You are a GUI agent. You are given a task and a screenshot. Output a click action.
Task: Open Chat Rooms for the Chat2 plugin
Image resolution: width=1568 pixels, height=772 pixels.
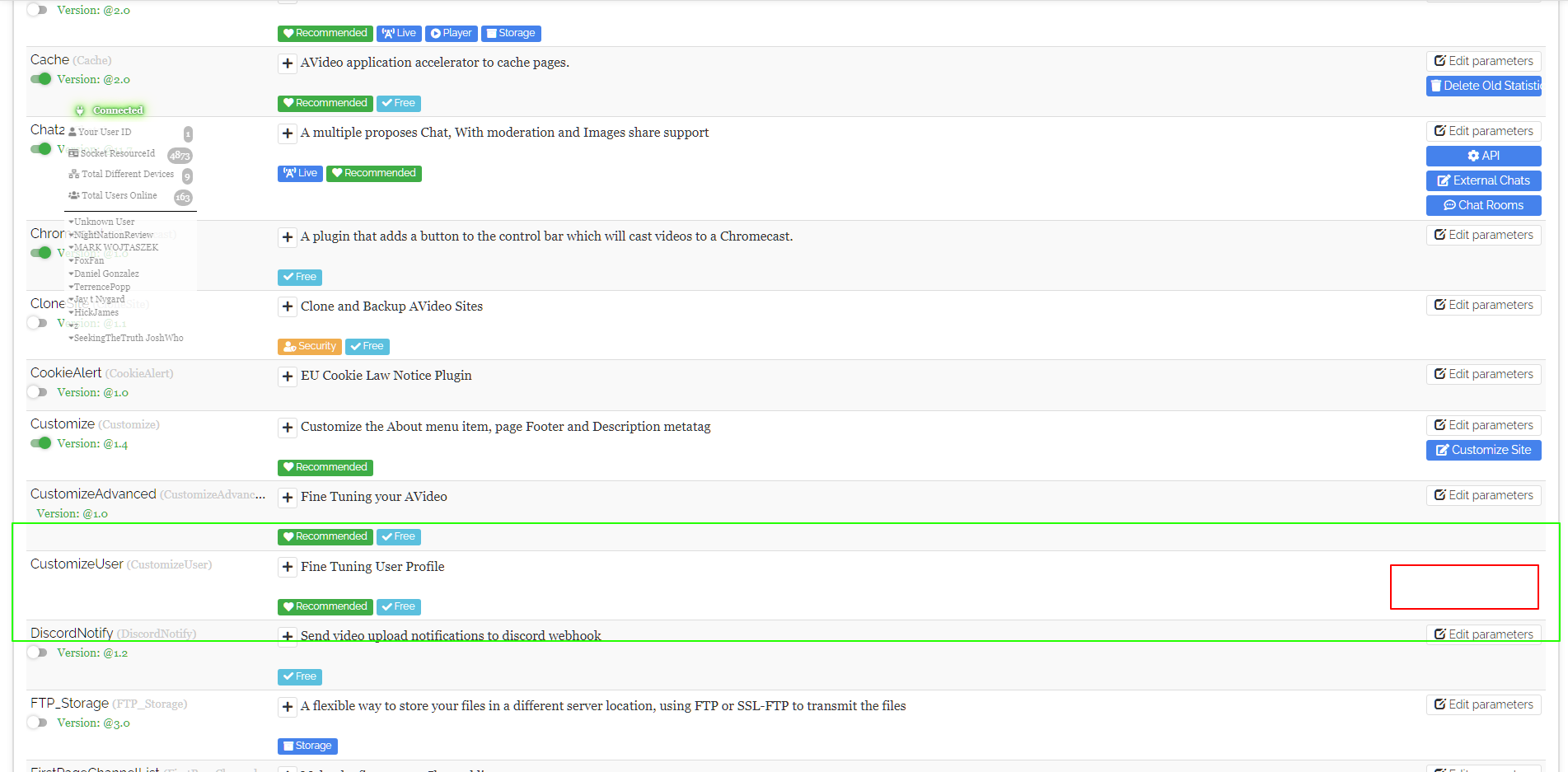pyautogui.click(x=1483, y=205)
